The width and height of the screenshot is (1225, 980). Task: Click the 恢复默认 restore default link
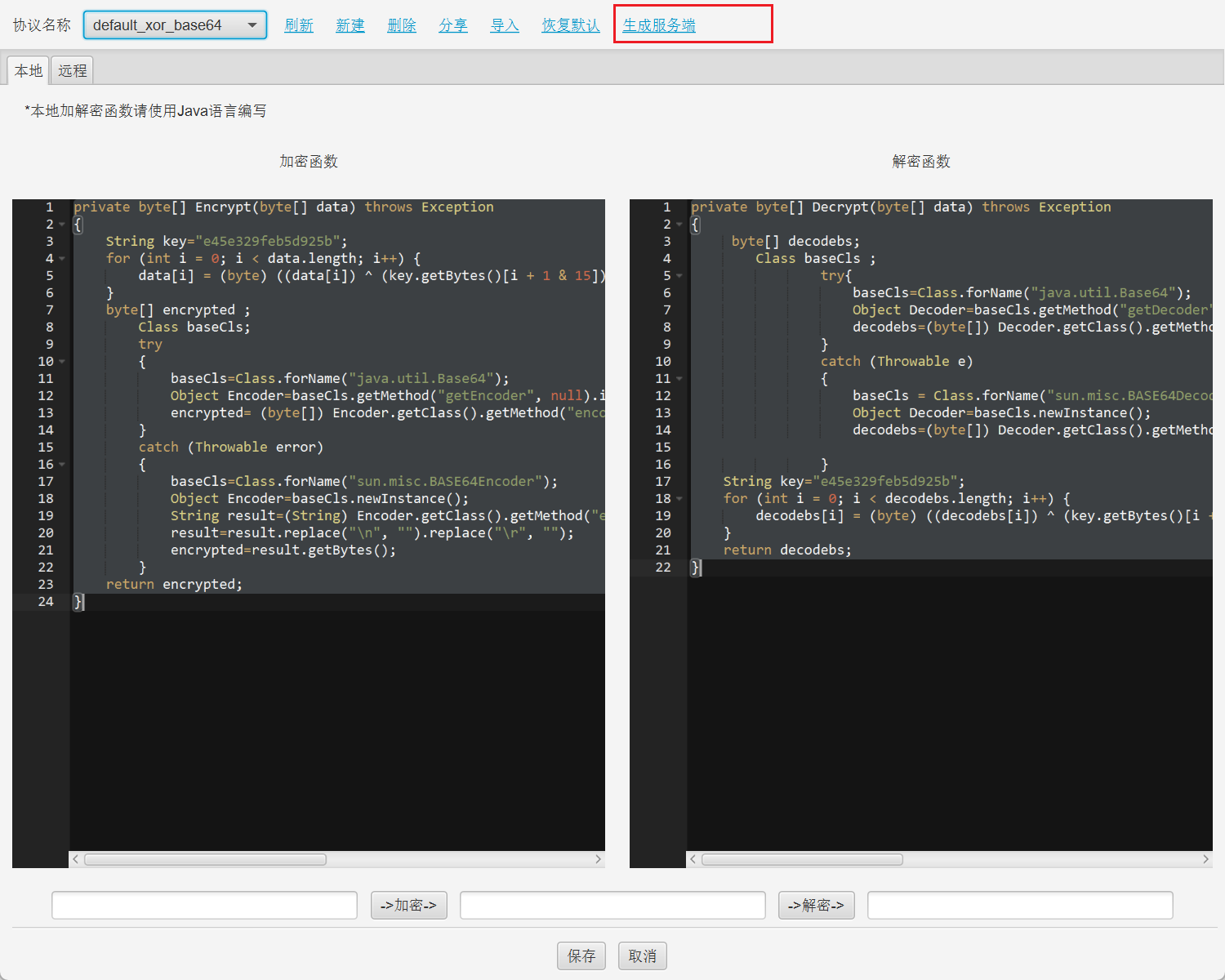point(571,25)
